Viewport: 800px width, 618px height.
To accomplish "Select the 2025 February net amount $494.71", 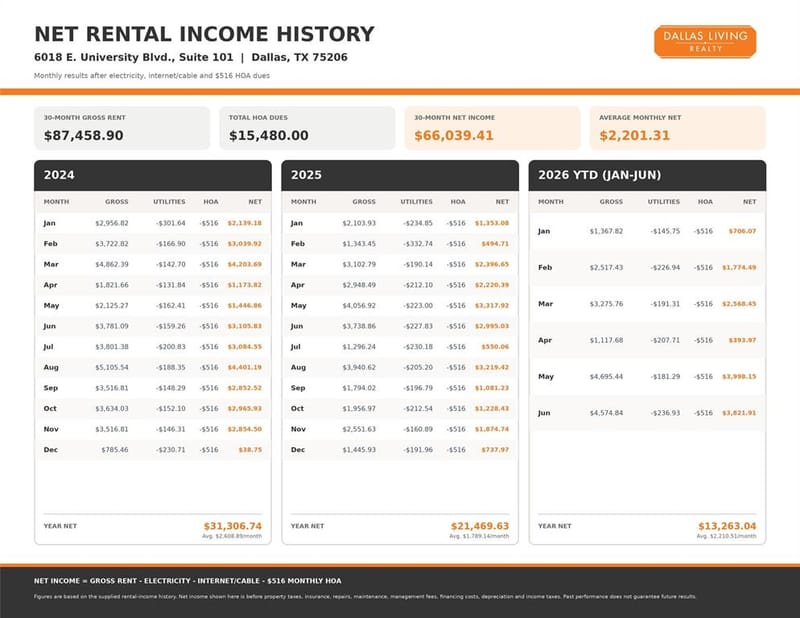I will [495, 243].
